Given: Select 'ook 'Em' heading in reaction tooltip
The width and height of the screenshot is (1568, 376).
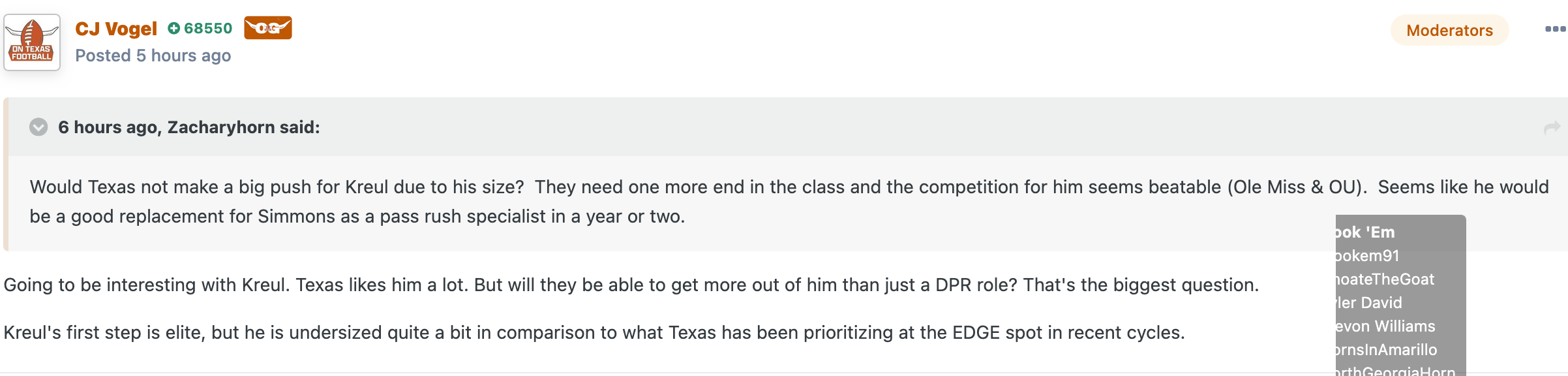Looking at the screenshot, I should click(x=1364, y=232).
